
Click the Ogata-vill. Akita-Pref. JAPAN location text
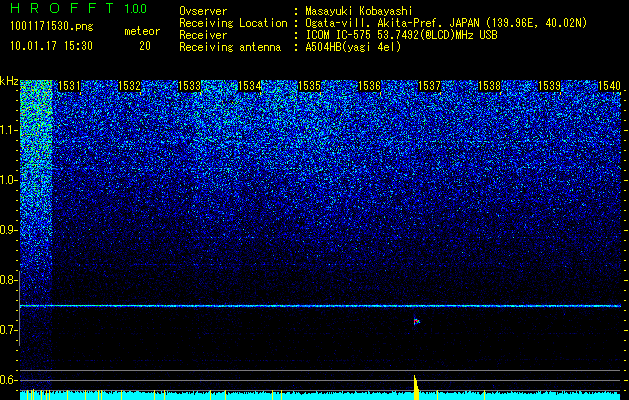point(446,23)
